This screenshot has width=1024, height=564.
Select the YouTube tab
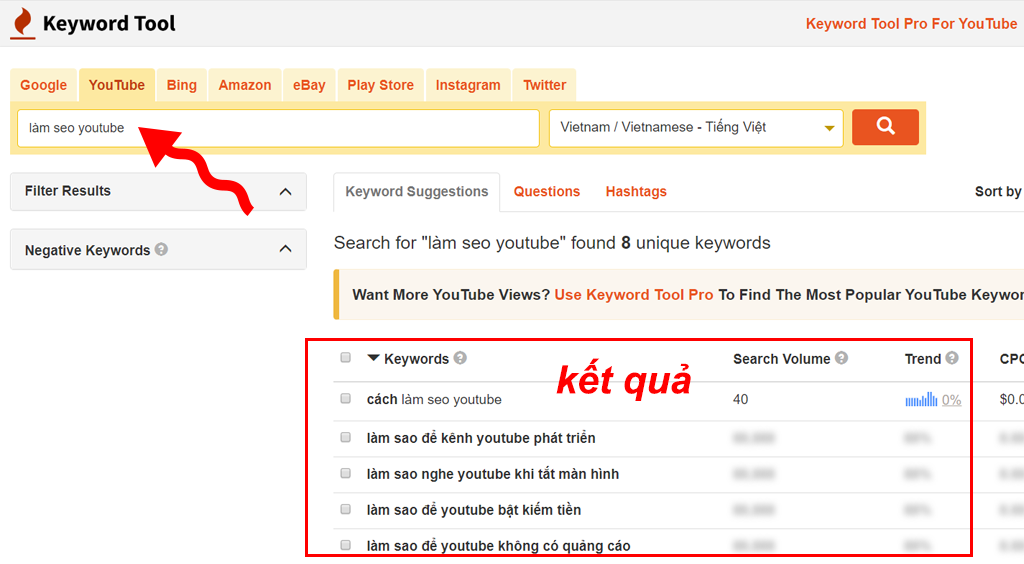[117, 85]
